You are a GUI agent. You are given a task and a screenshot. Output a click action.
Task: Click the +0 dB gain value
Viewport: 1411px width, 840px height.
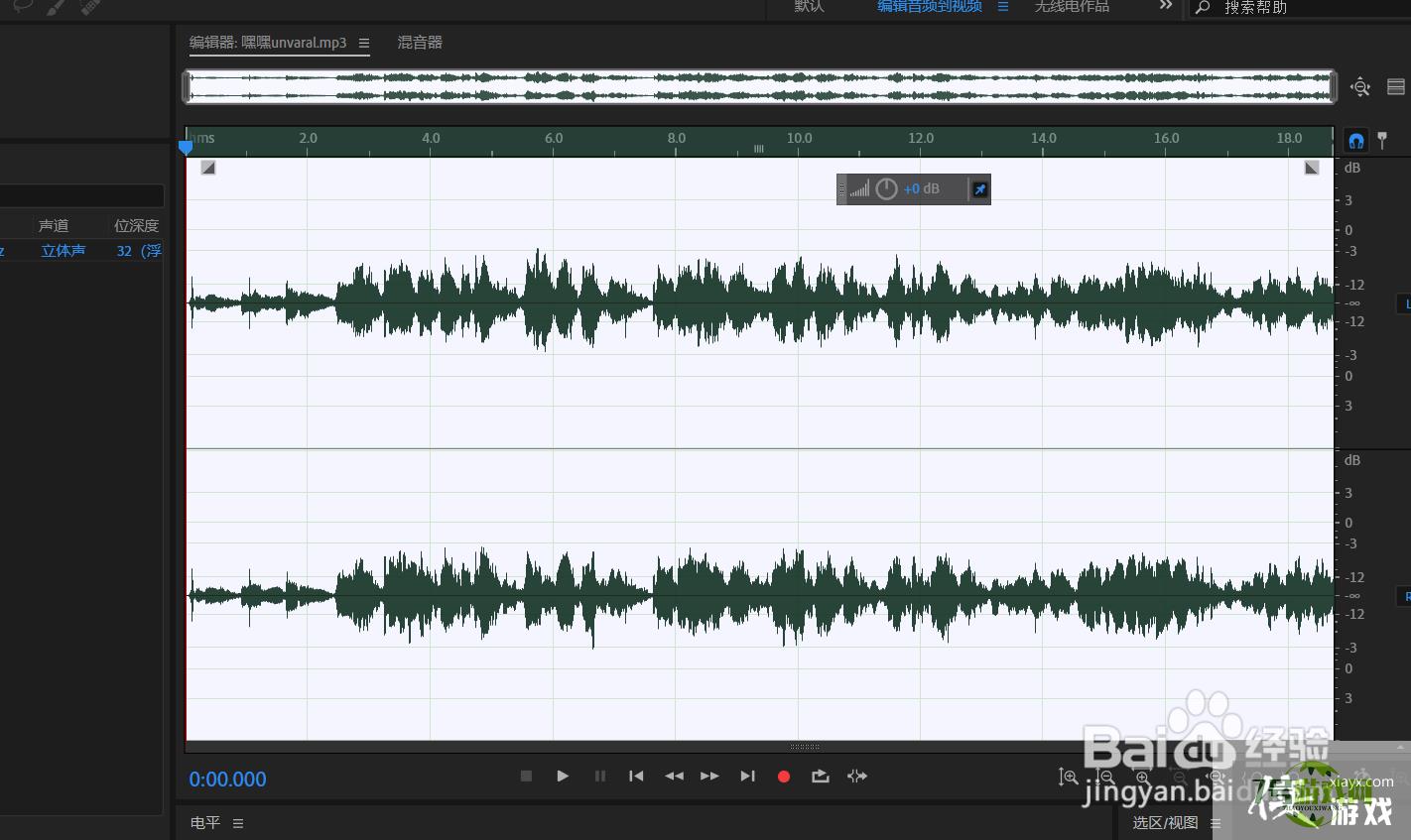922,188
